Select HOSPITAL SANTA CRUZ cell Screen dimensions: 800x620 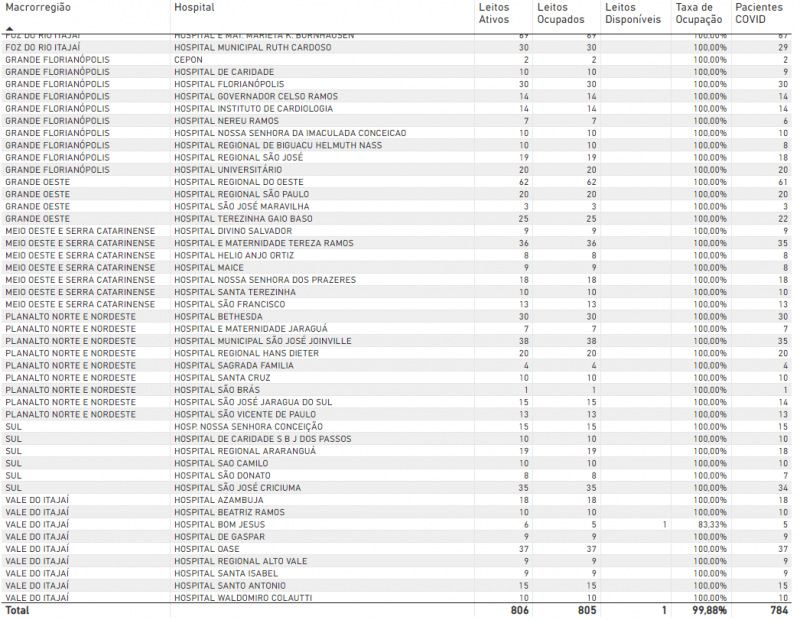pyautogui.click(x=222, y=378)
